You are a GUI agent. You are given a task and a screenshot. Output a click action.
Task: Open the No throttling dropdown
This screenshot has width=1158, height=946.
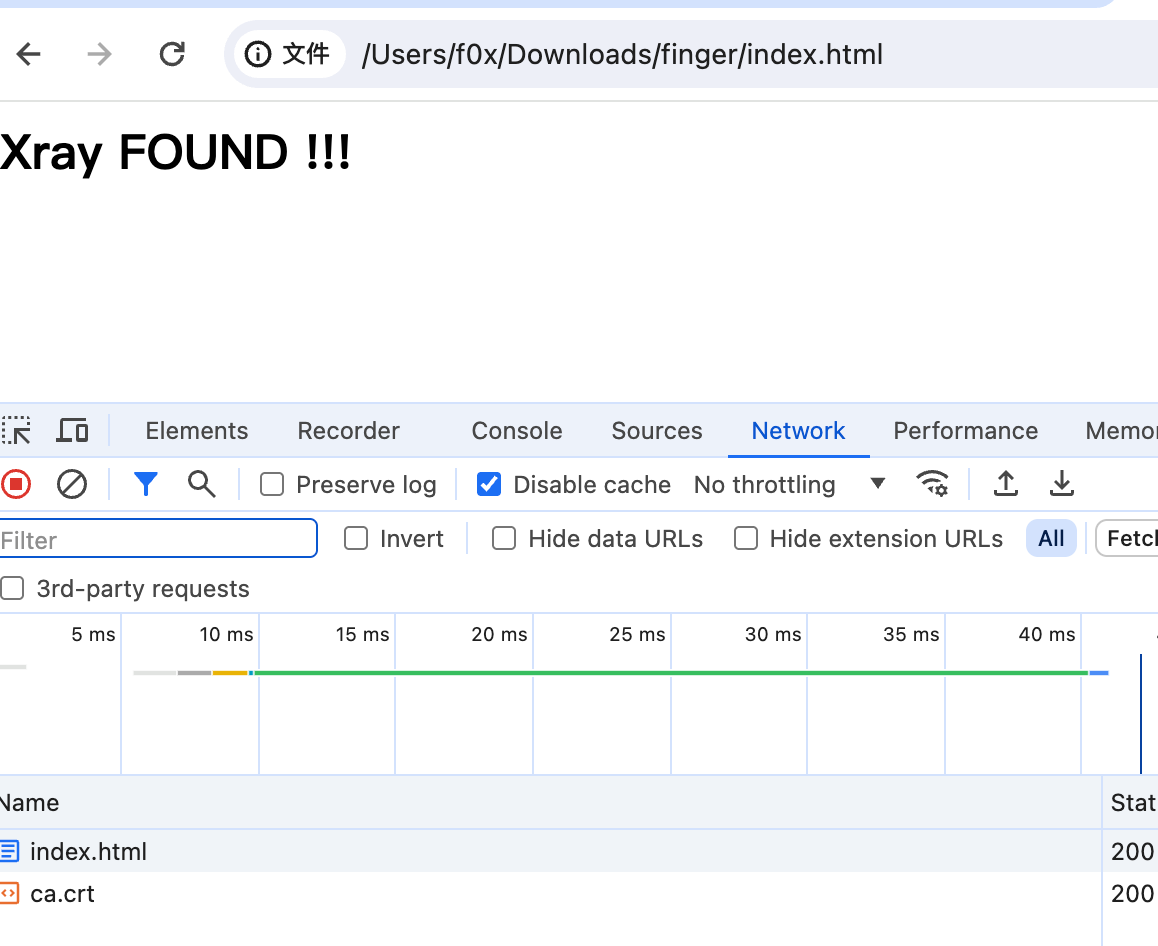tap(789, 485)
